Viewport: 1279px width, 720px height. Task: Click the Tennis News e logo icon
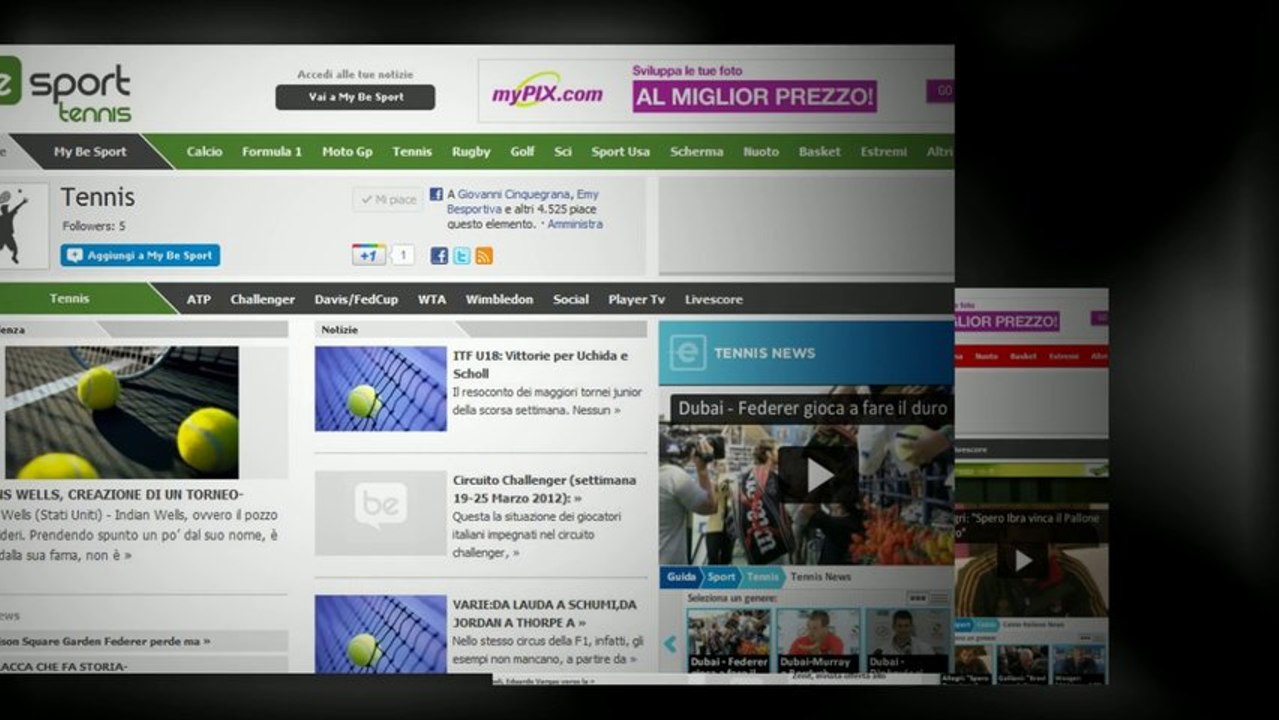click(x=688, y=353)
